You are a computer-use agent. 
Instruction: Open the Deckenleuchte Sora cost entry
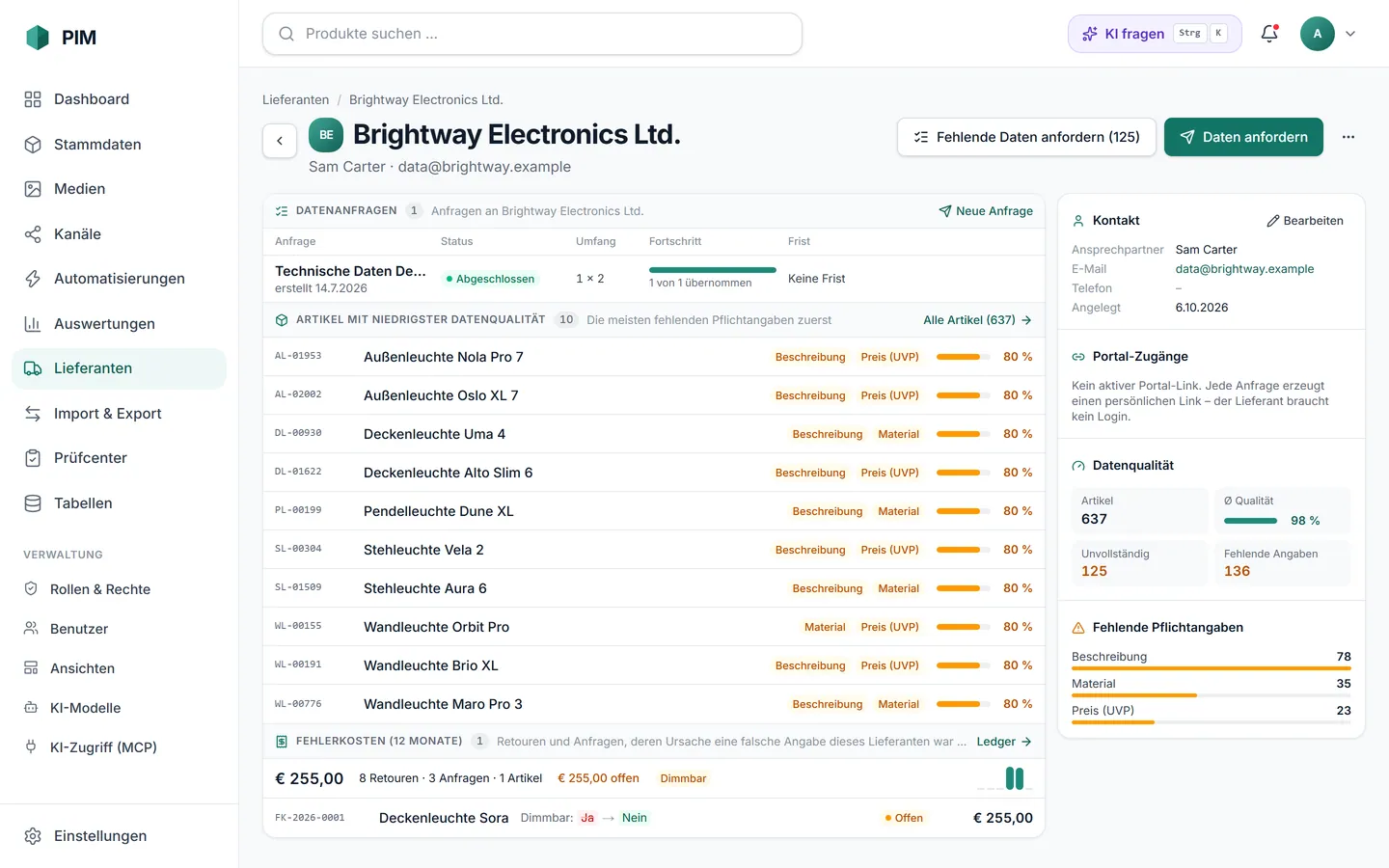pos(654,818)
